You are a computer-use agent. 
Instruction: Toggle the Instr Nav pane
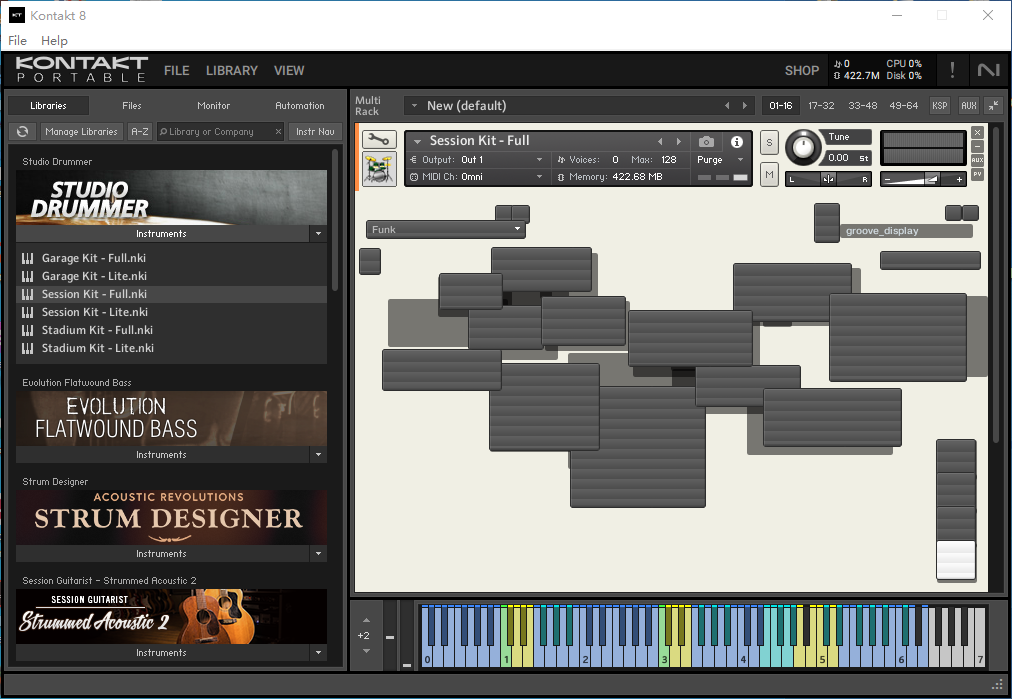(x=315, y=131)
